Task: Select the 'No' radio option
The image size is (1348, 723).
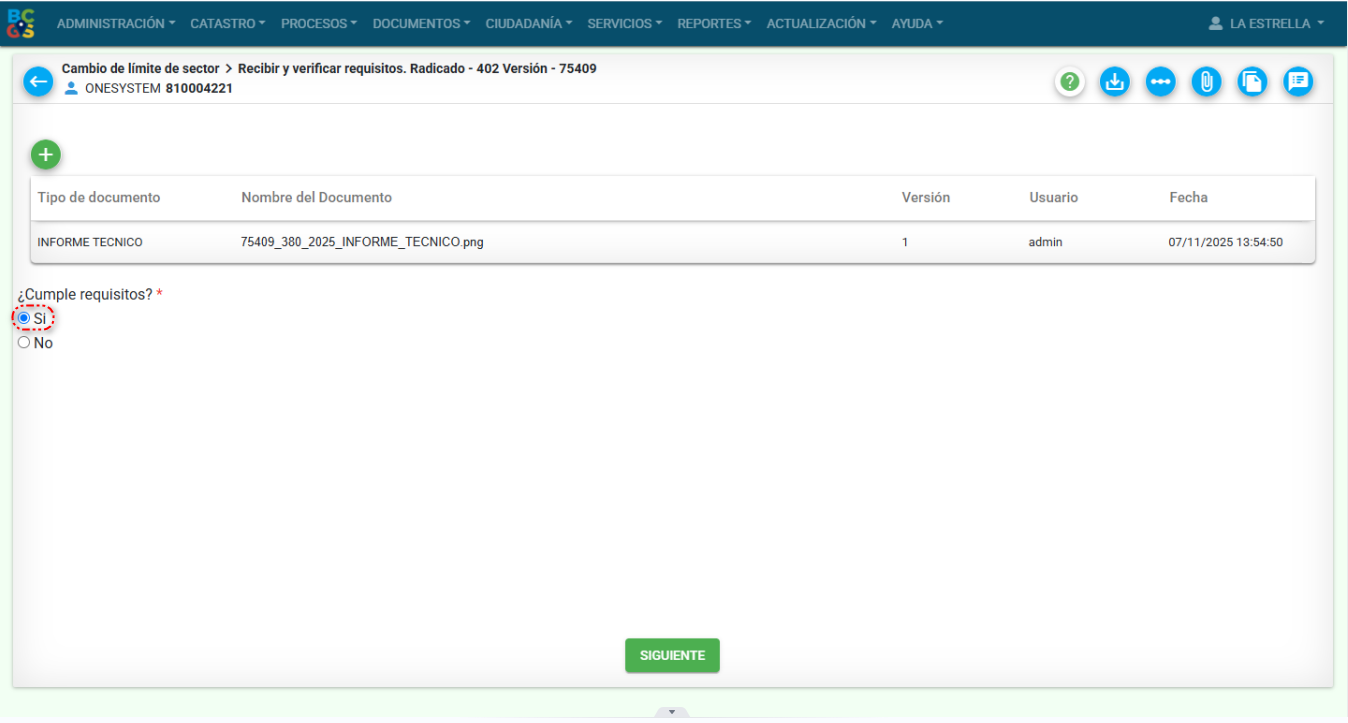Action: pos(24,343)
